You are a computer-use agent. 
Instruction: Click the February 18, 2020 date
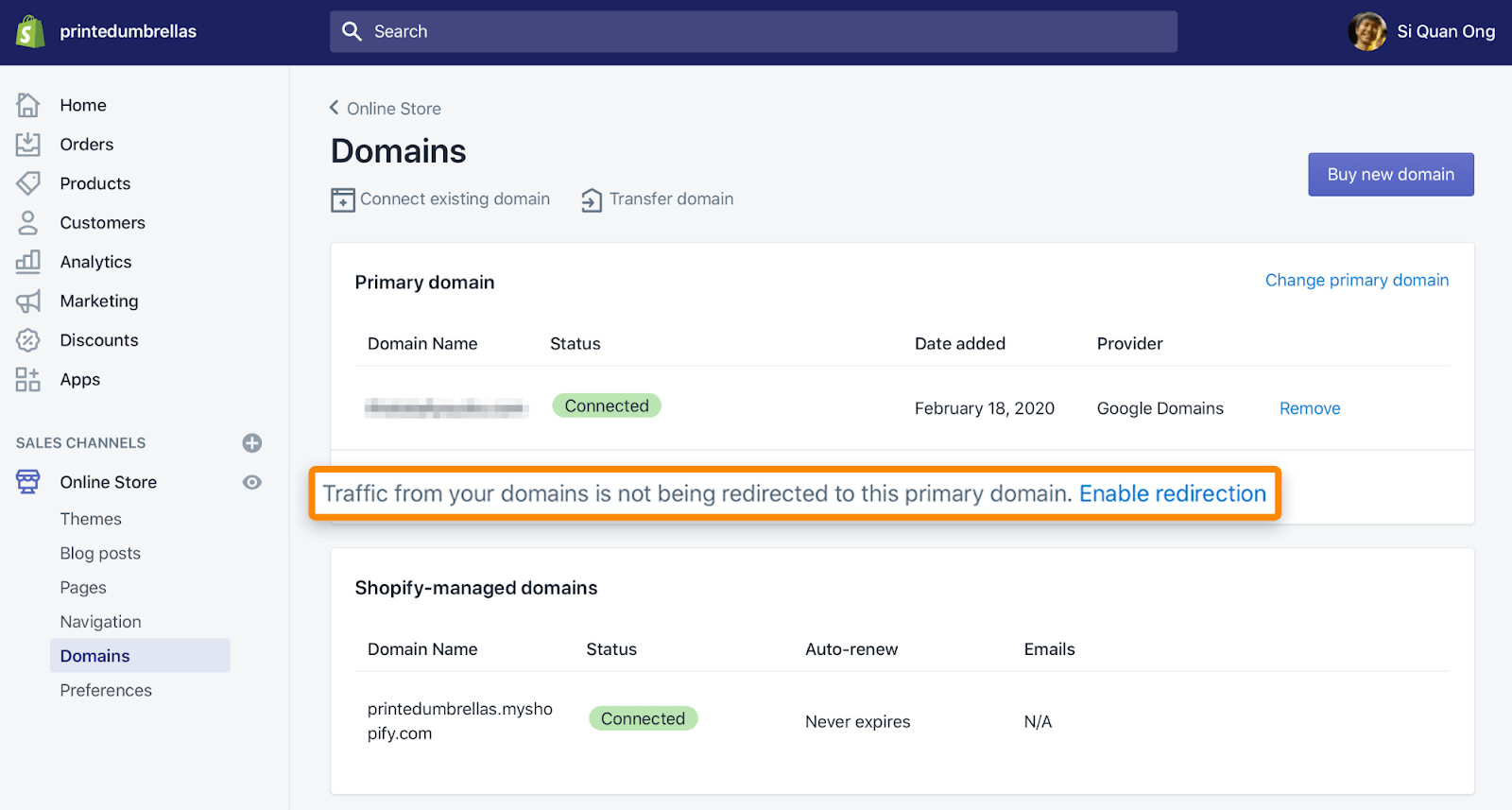[985, 408]
